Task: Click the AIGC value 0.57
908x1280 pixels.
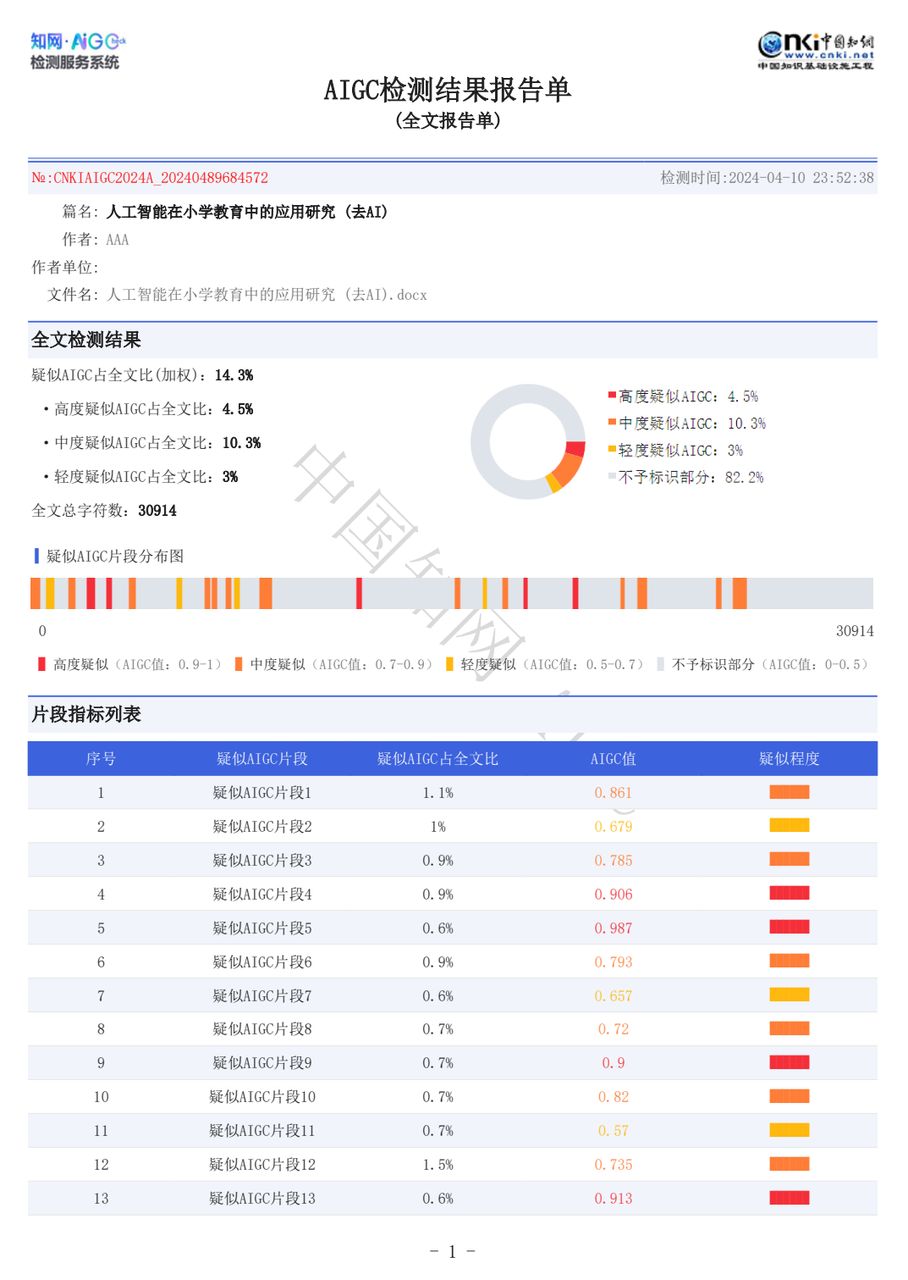Action: [x=613, y=1131]
